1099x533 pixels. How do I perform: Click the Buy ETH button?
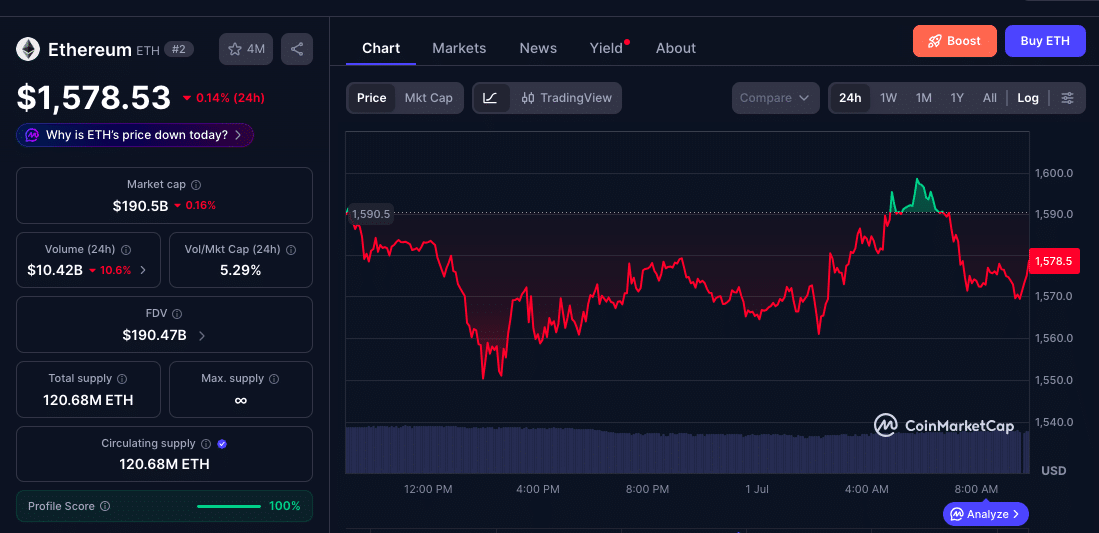click(x=1044, y=41)
